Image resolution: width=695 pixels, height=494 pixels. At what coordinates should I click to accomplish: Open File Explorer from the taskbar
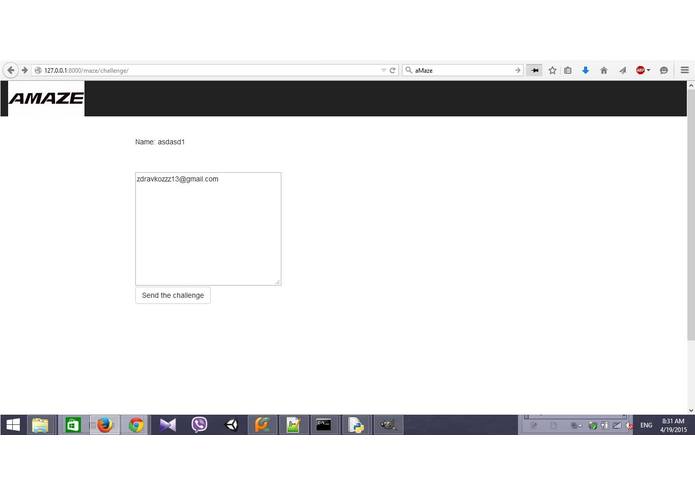40,425
